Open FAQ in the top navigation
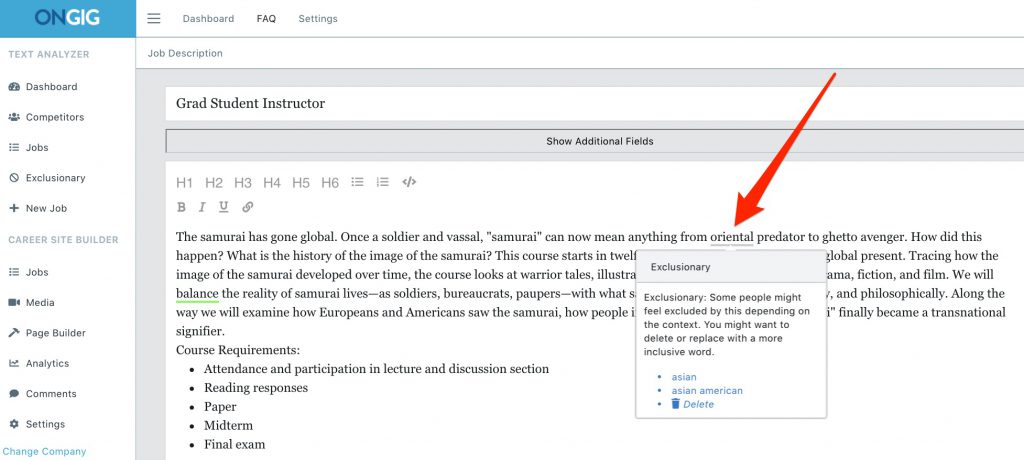Image resolution: width=1024 pixels, height=460 pixels. (x=266, y=19)
